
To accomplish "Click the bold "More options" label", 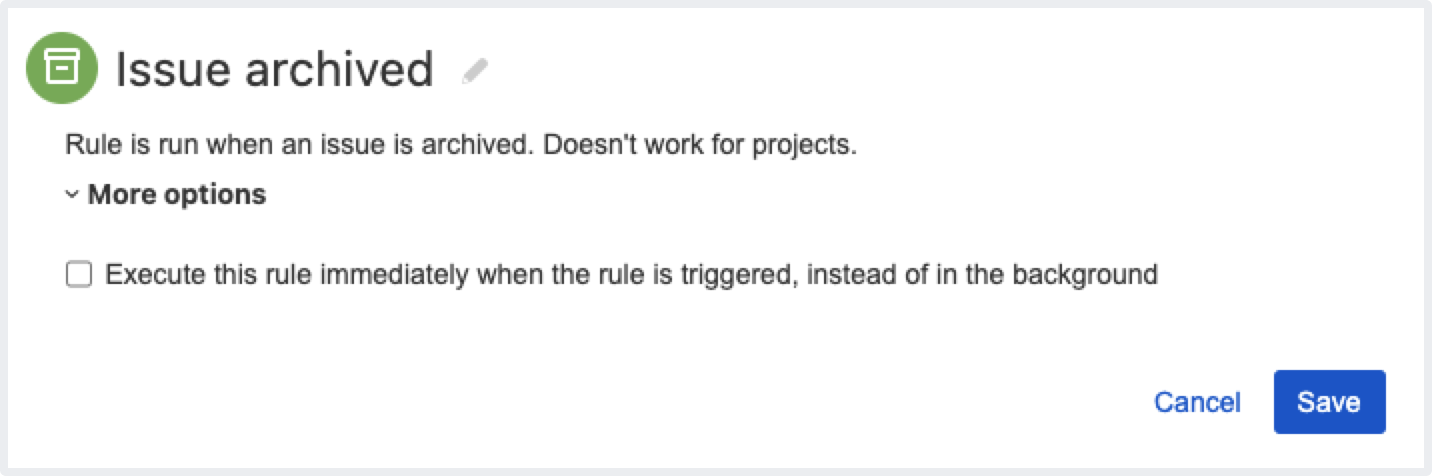I will tap(177, 194).
